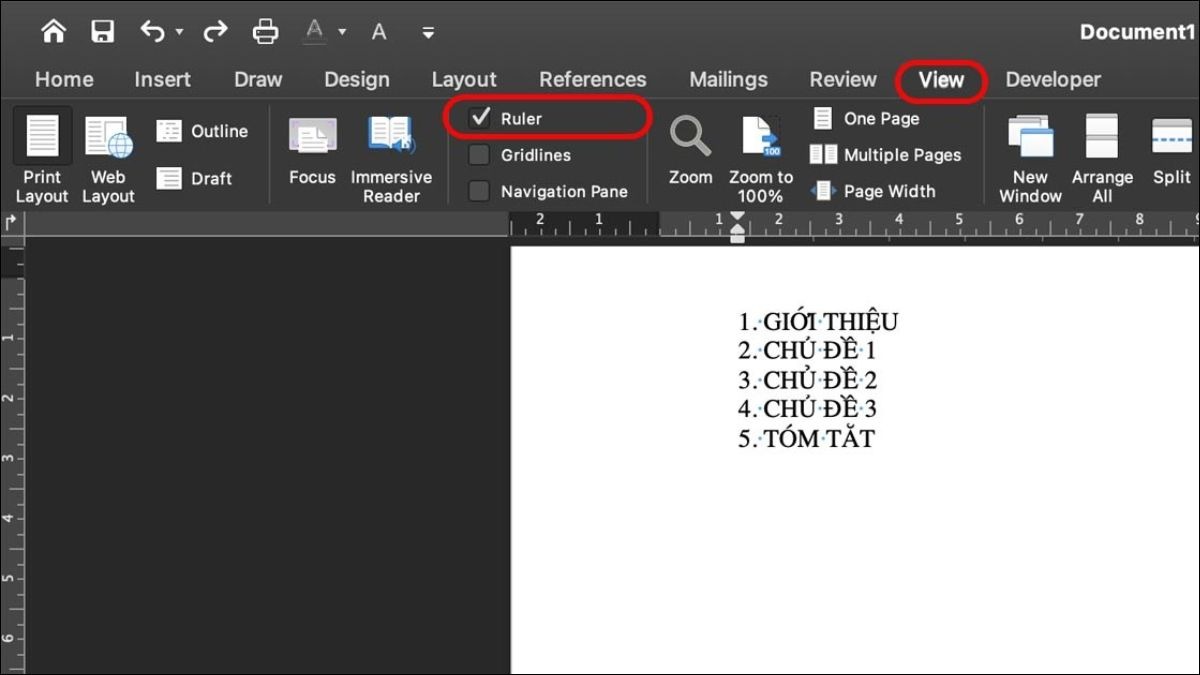Open the Immersive Reader view
This screenshot has width=1200, height=675.
[391, 159]
